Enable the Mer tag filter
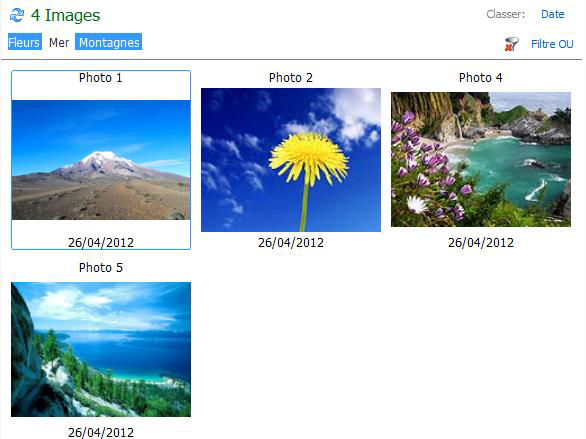 (59, 42)
